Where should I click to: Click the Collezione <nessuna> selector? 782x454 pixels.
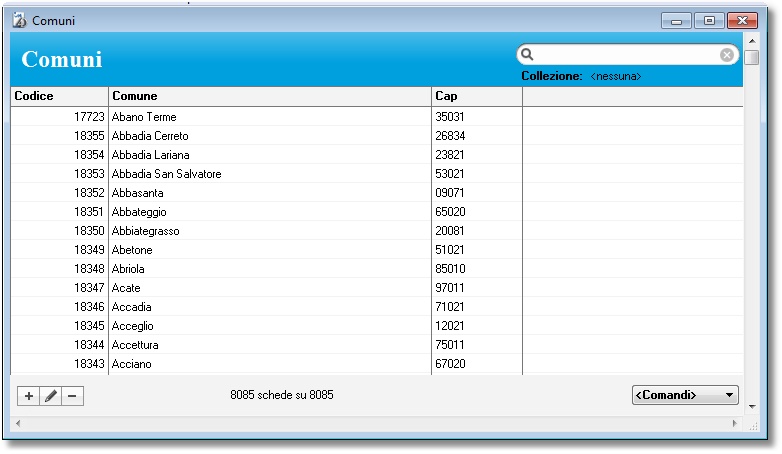615,76
